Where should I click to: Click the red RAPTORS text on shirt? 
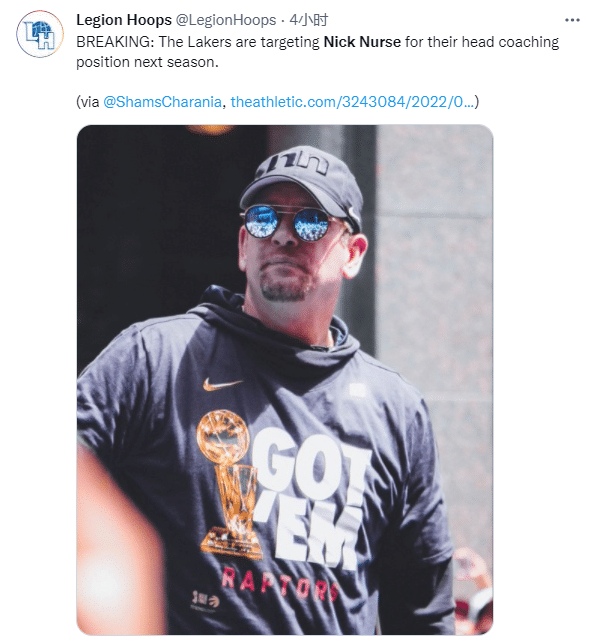point(280,583)
